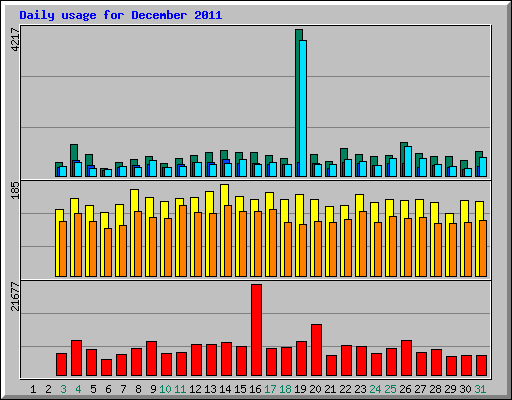Screen dimensions: 512x400
Task: Click day label 2 on the x-axis
Action: click(48, 389)
